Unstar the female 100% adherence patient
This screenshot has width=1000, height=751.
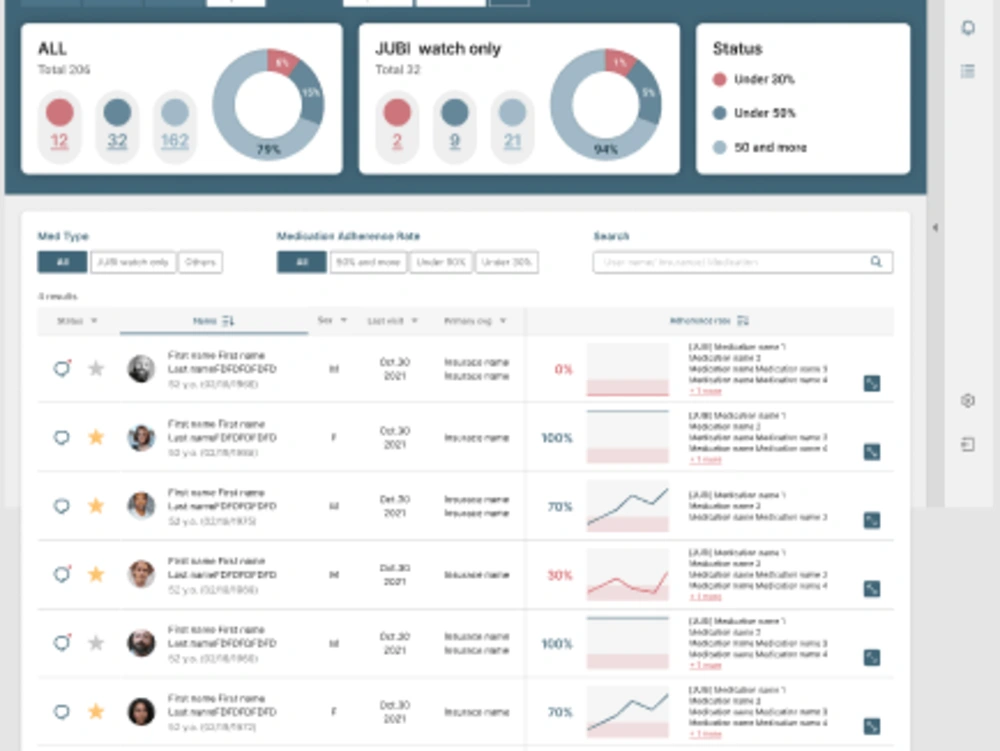pos(96,437)
